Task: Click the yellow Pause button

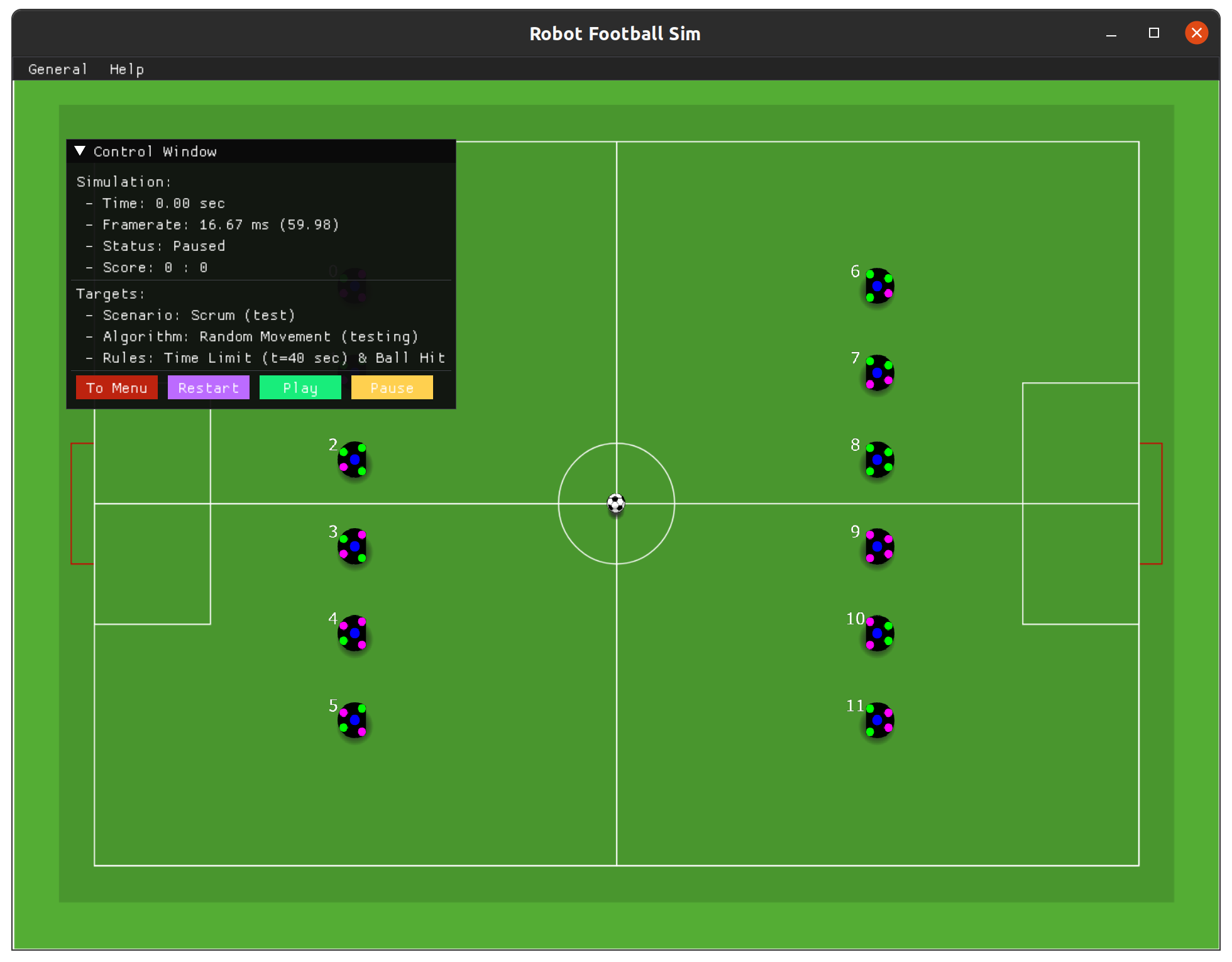Action: [392, 387]
